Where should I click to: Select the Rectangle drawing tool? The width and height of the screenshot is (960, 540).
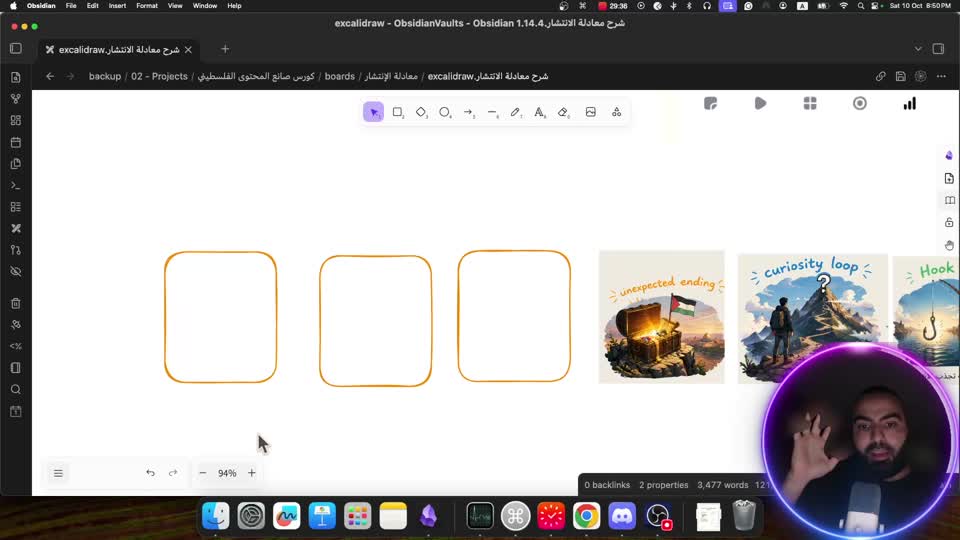(397, 112)
